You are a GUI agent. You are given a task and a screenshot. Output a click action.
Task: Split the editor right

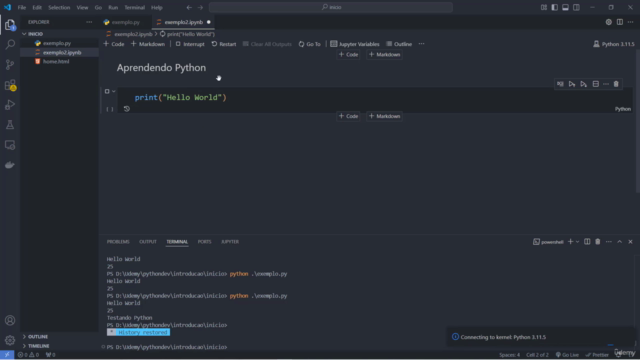point(620,22)
